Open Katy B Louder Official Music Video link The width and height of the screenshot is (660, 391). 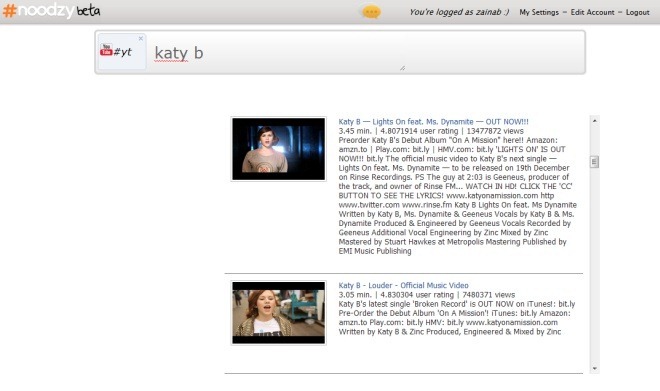coord(403,285)
